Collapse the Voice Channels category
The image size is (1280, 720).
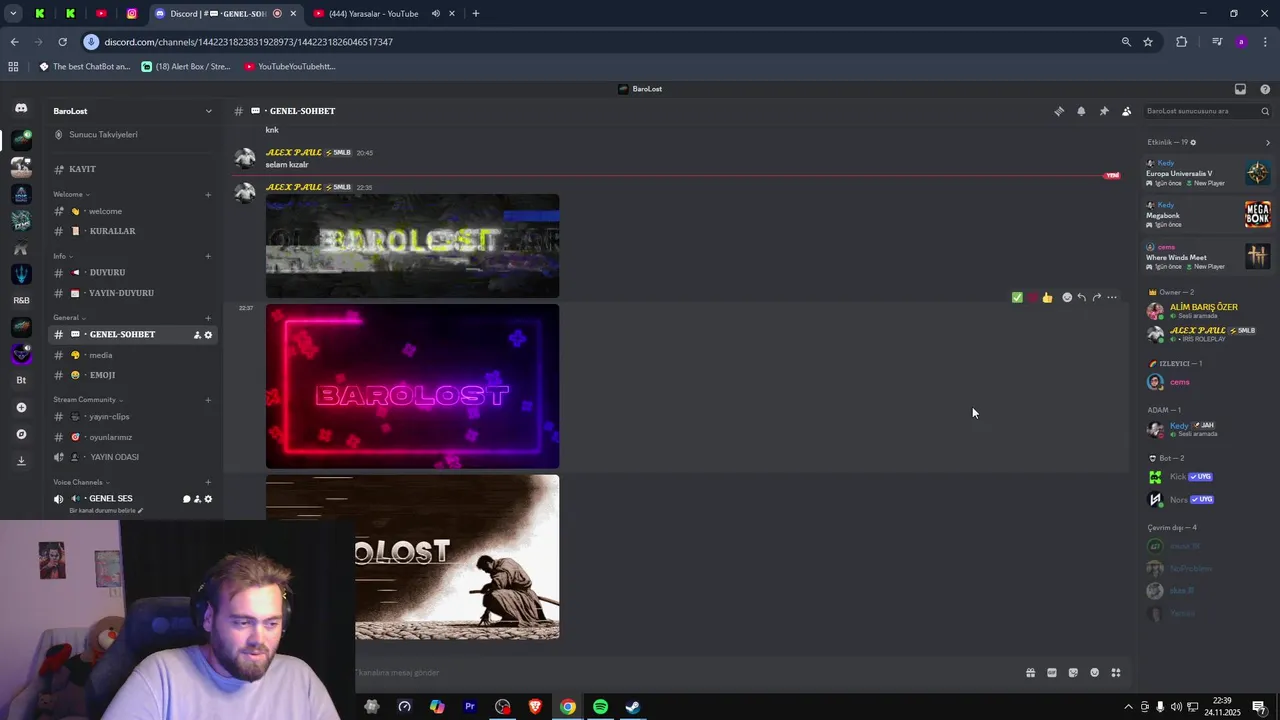pos(81,482)
